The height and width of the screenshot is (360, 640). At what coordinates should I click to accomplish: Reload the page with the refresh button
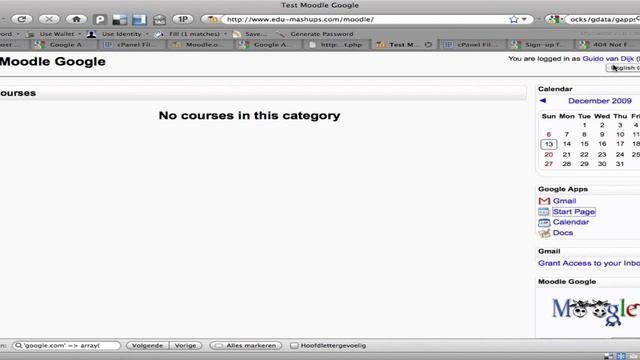pos(22,19)
